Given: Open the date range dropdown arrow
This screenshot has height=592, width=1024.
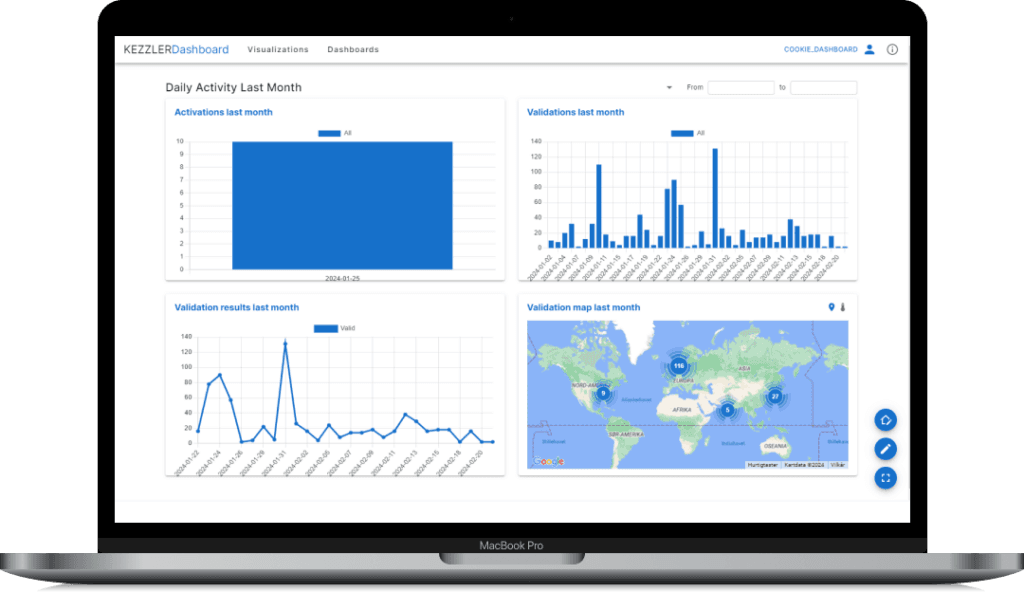Looking at the screenshot, I should [668, 87].
